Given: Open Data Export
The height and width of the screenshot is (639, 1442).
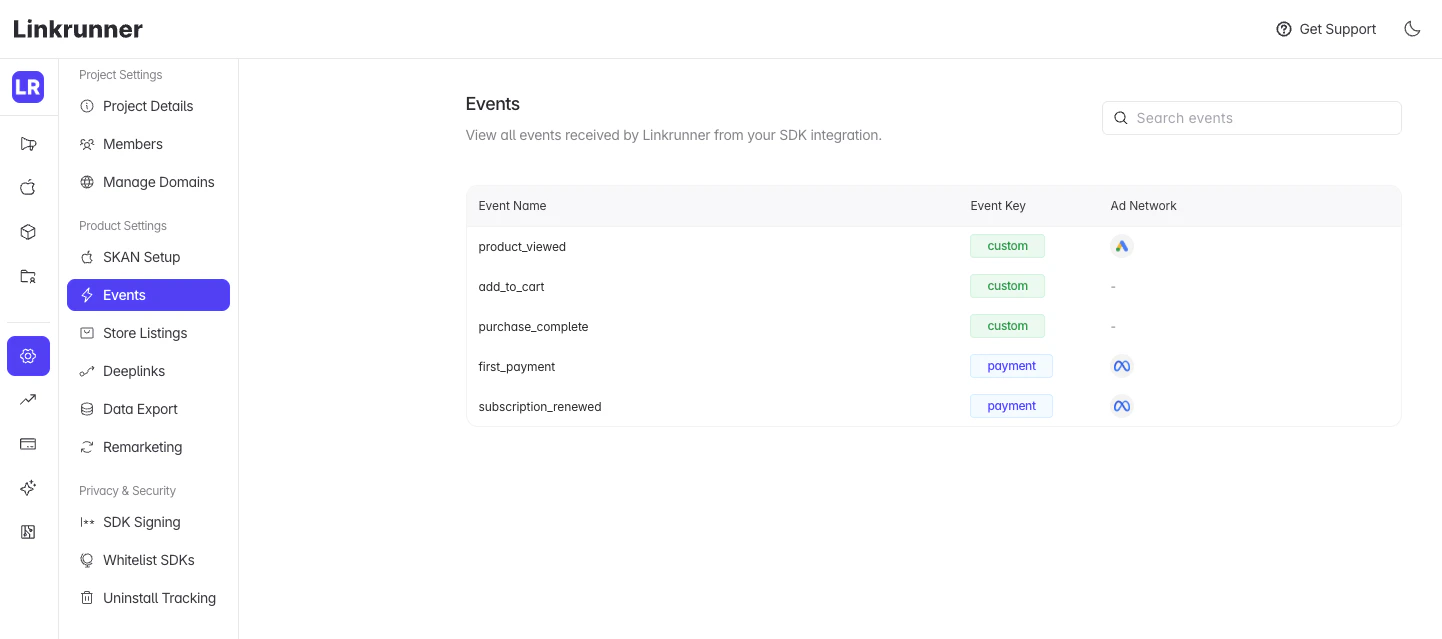Looking at the screenshot, I should coord(148,409).
